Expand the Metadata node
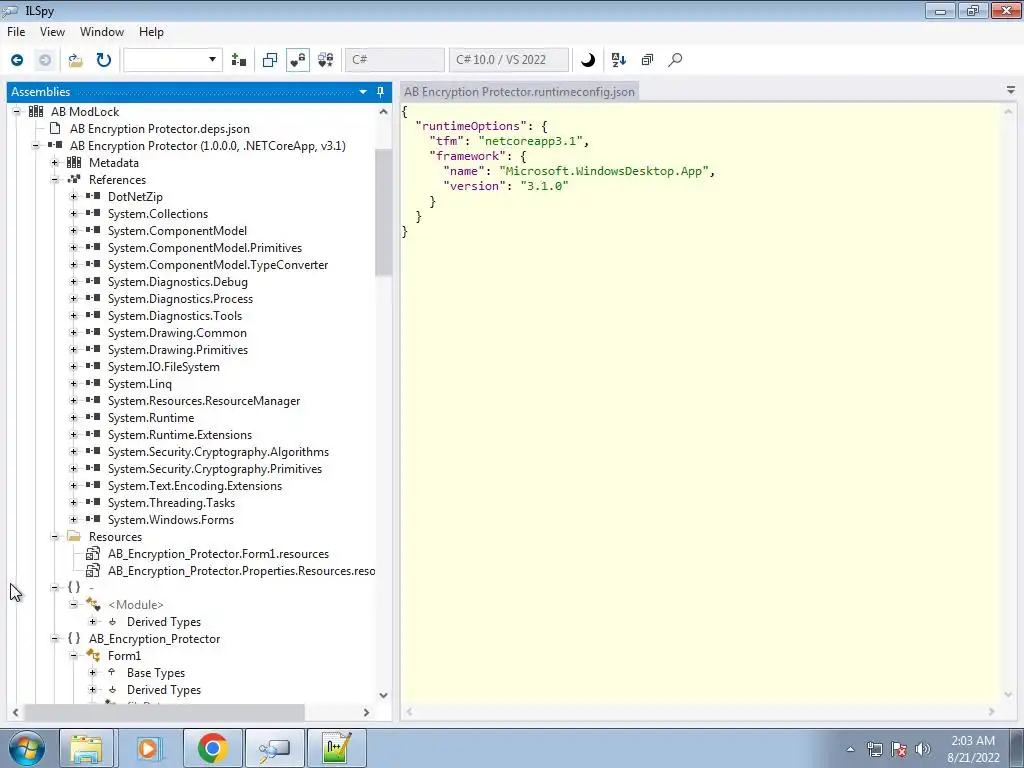Viewport: 1024px width, 768px height. click(x=55, y=163)
